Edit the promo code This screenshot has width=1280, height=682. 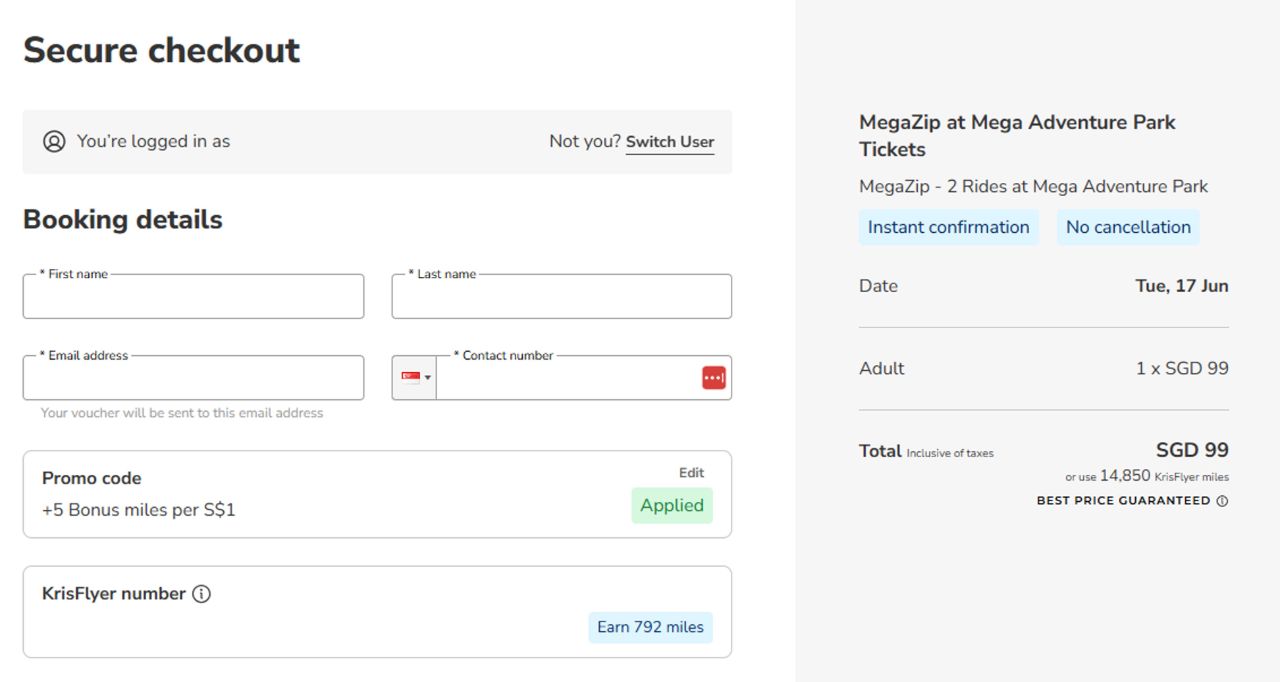tap(692, 473)
